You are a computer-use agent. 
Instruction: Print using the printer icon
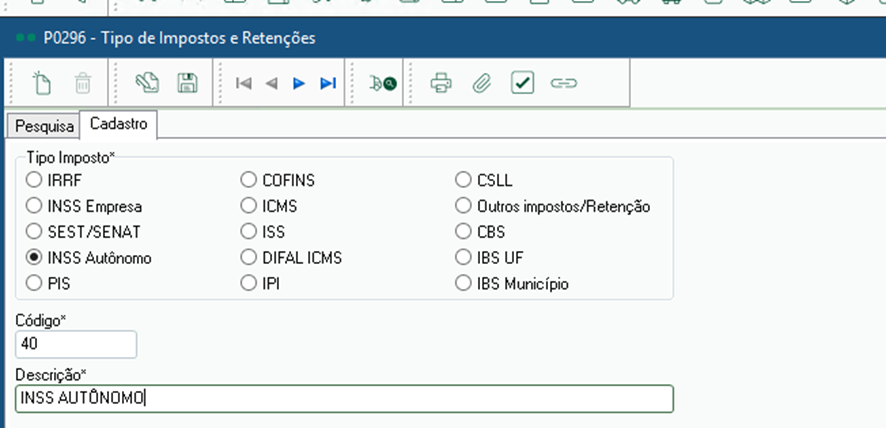(441, 83)
